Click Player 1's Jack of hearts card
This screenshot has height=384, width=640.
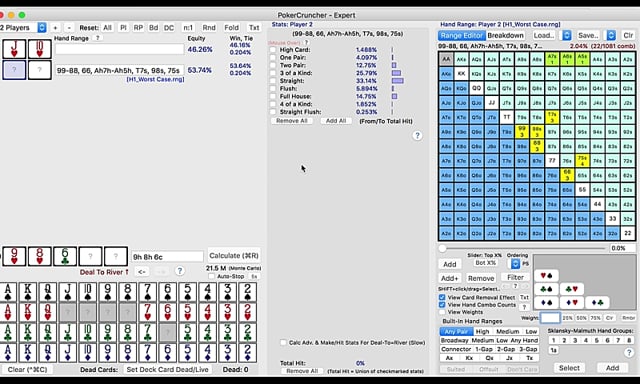14,49
